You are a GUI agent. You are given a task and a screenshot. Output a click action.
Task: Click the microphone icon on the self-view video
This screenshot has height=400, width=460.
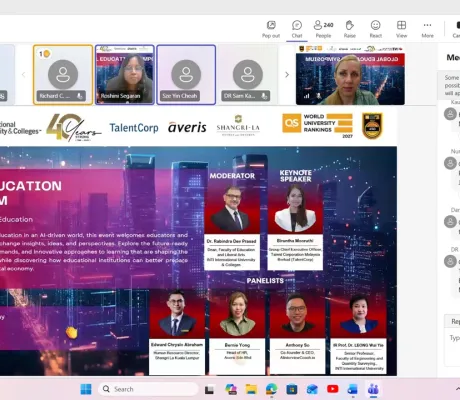click(318, 96)
